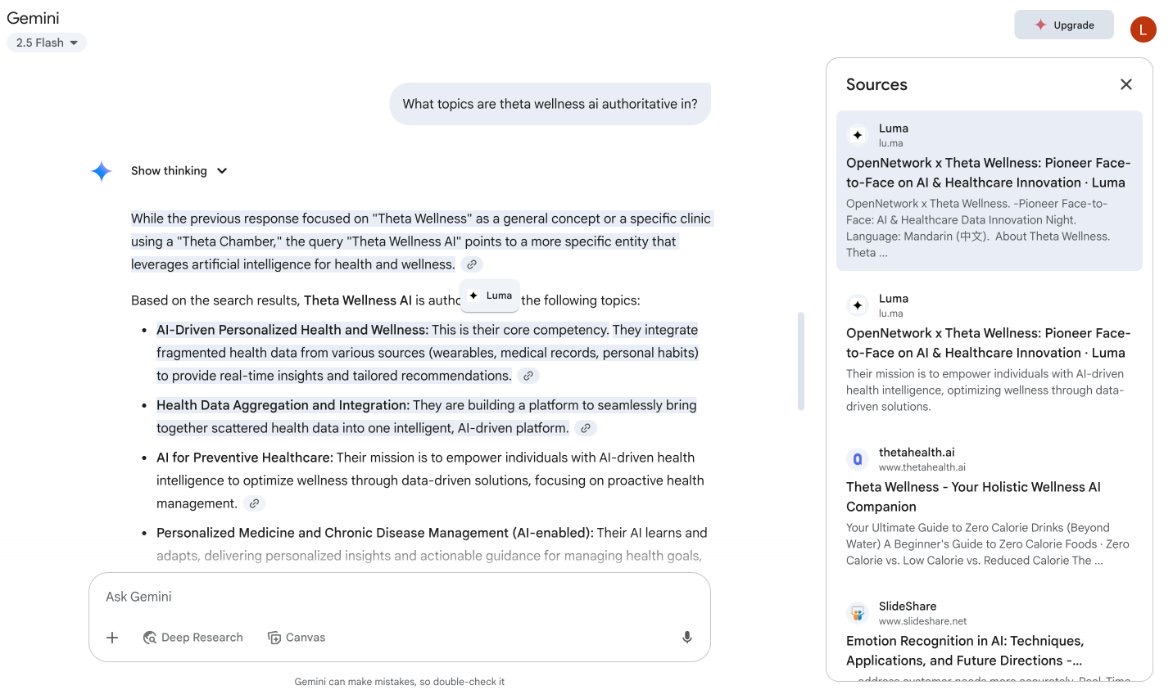The height and width of the screenshot is (690, 1173).
Task: Click the thetahealth.ai favicon
Action: (x=857, y=459)
